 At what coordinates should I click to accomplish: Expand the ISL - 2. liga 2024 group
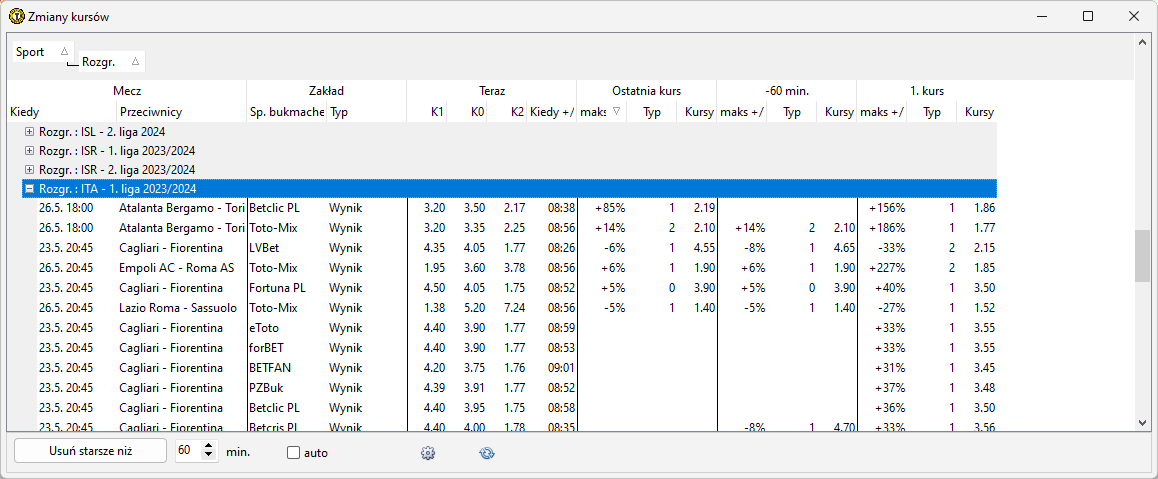click(x=29, y=131)
